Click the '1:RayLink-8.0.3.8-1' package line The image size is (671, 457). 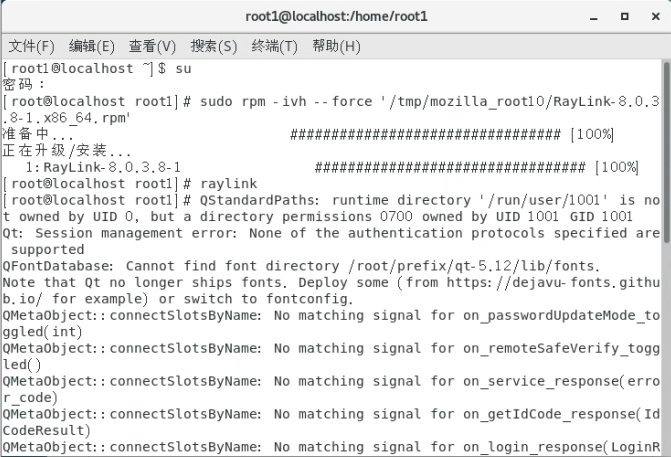click(103, 167)
